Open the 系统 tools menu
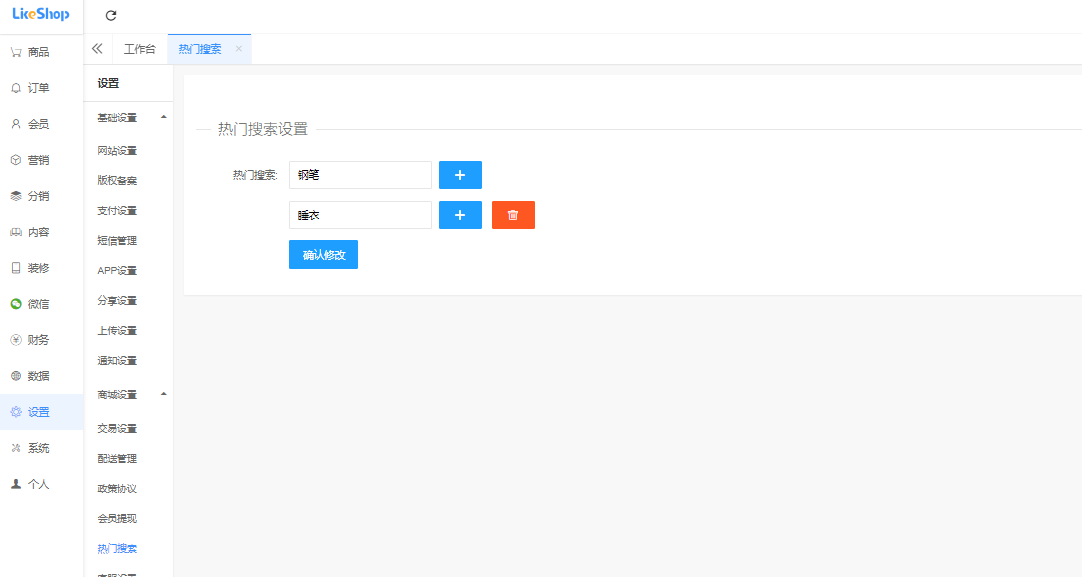Screen dimensions: 1082x577 pos(41,448)
